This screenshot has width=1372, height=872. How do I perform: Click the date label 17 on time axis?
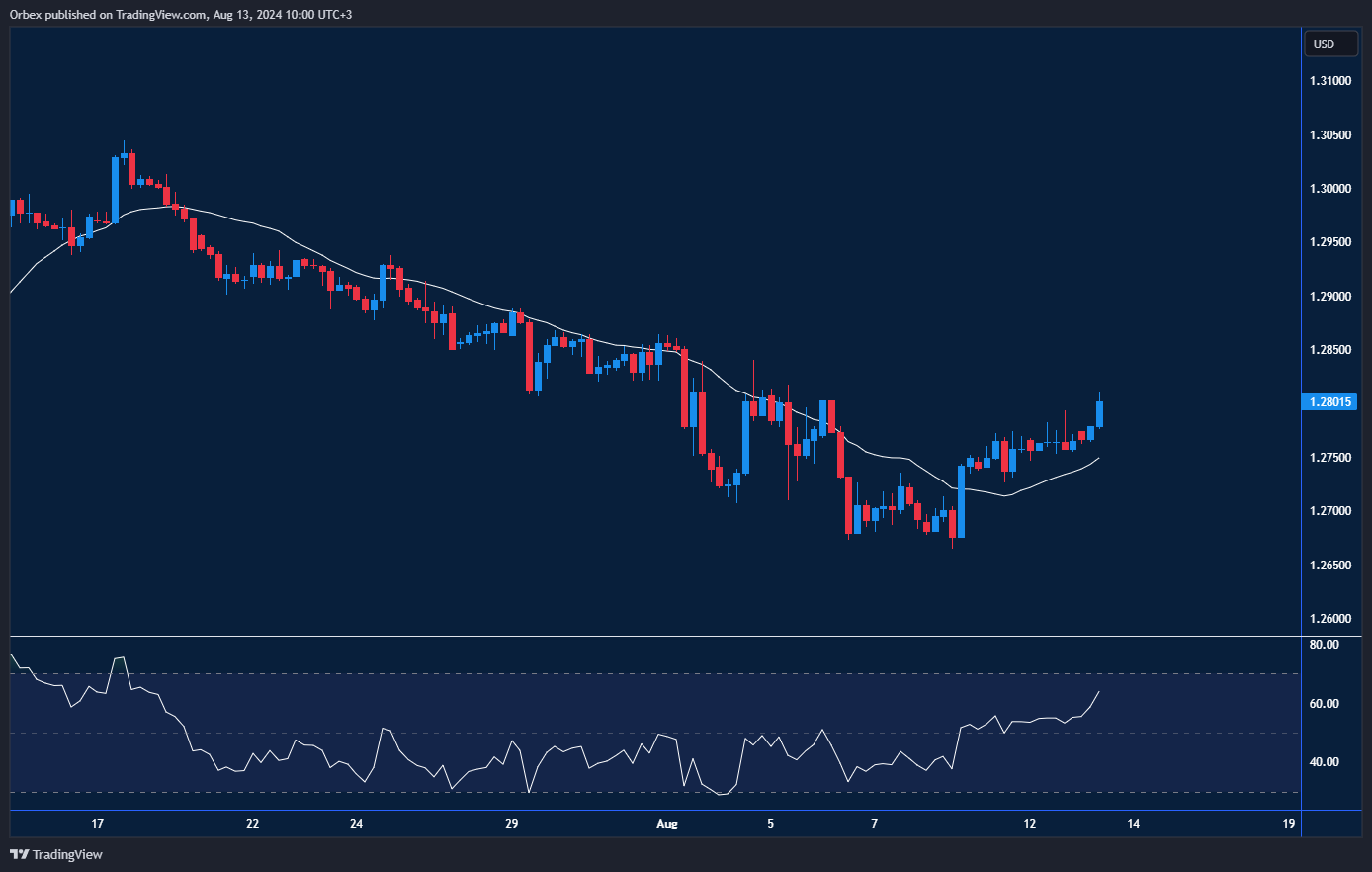[97, 824]
